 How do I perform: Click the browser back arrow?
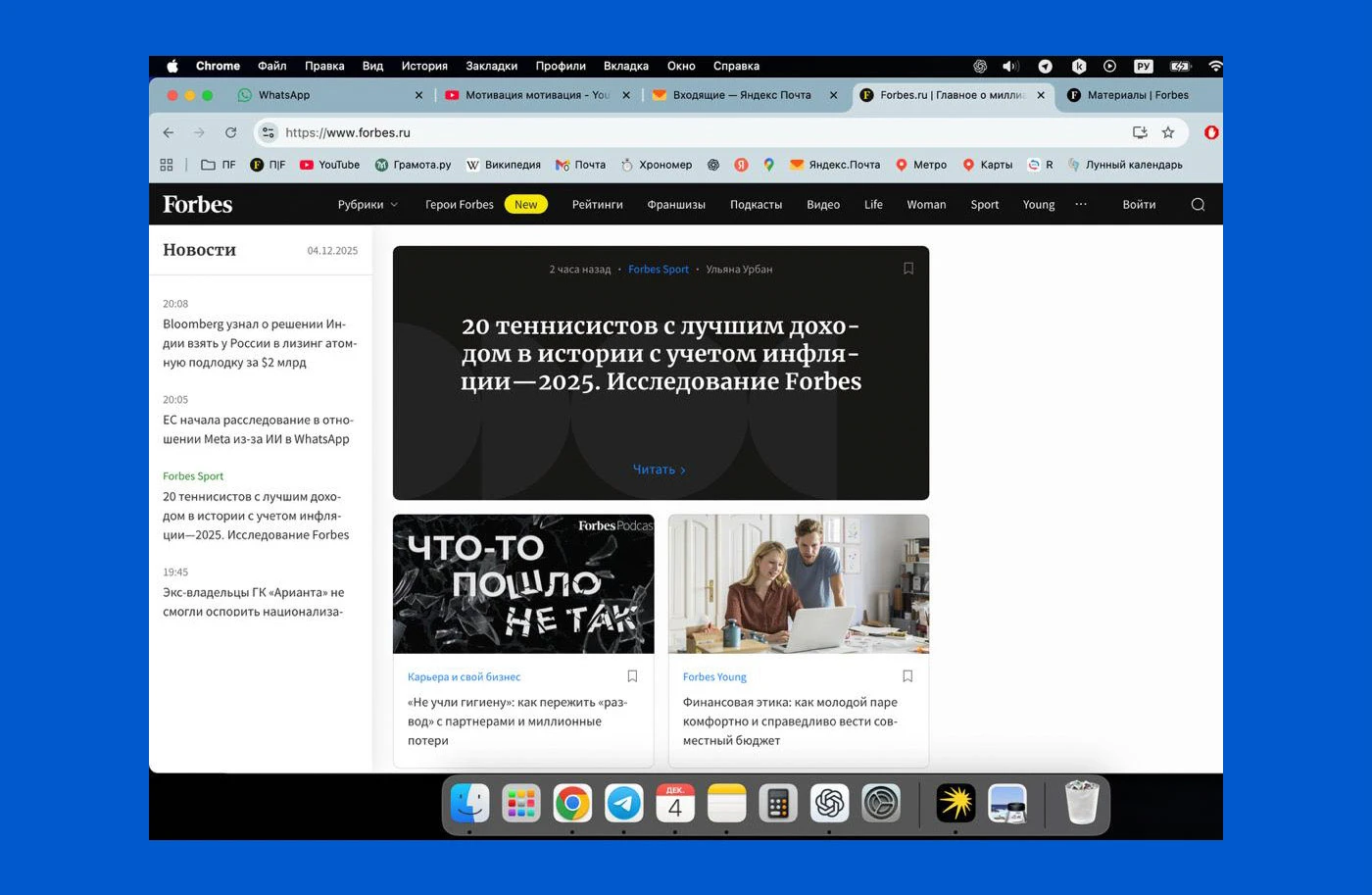[169, 132]
